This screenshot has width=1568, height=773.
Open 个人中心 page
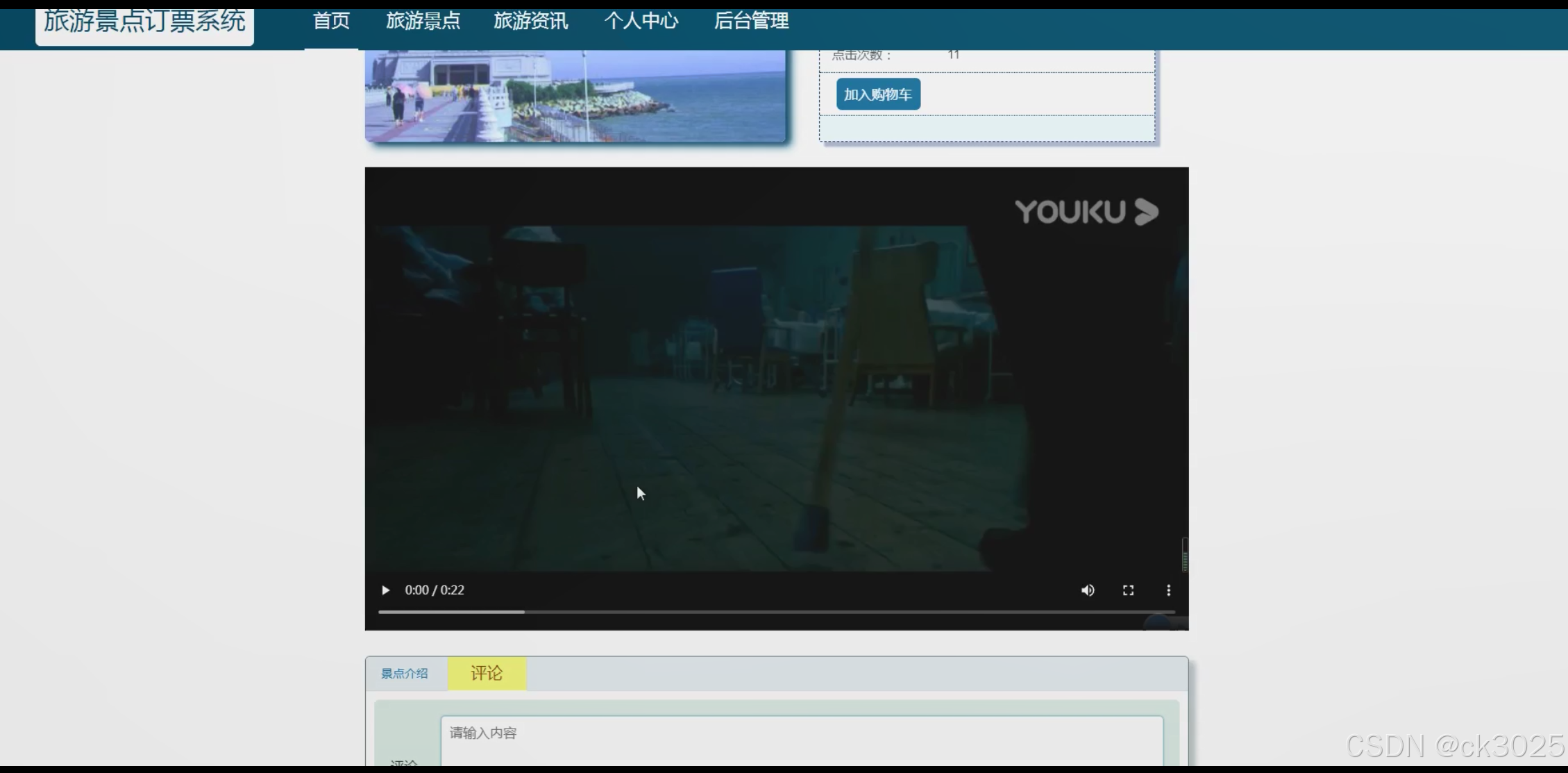pyautogui.click(x=641, y=22)
